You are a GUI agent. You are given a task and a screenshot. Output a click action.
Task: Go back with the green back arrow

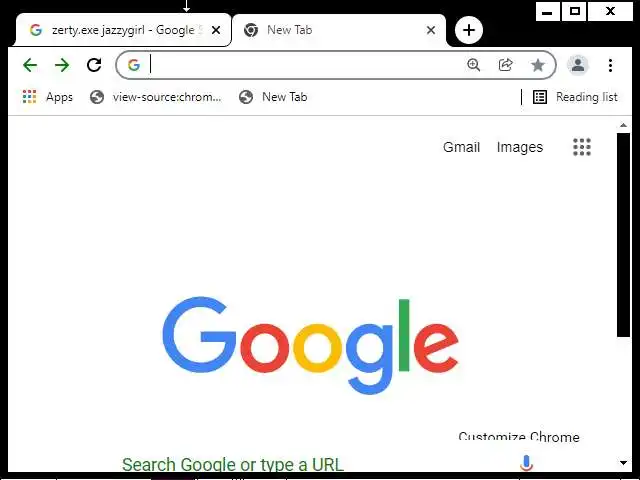point(30,65)
